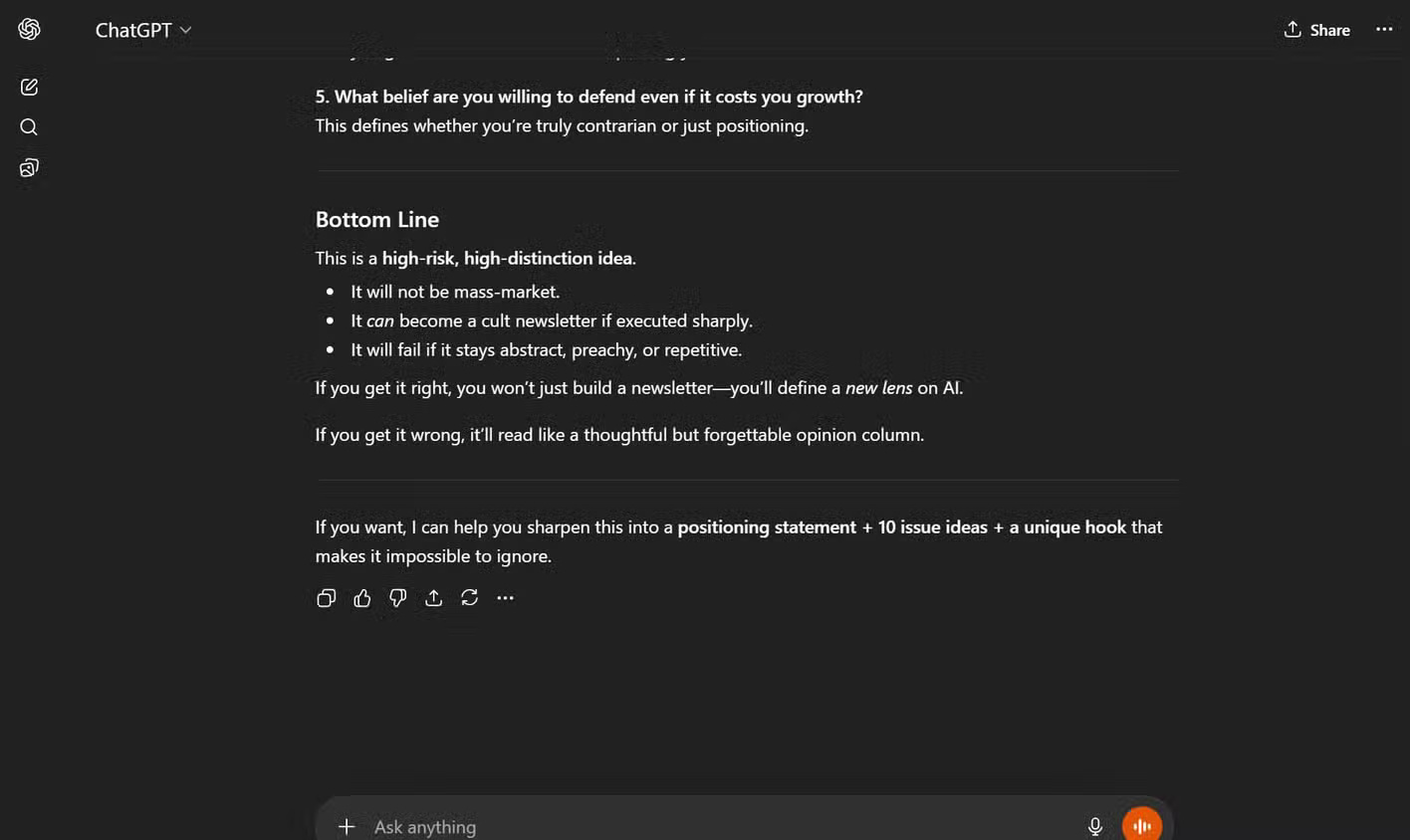
Task: Open the Library images icon in the sidebar
Action: 29,168
